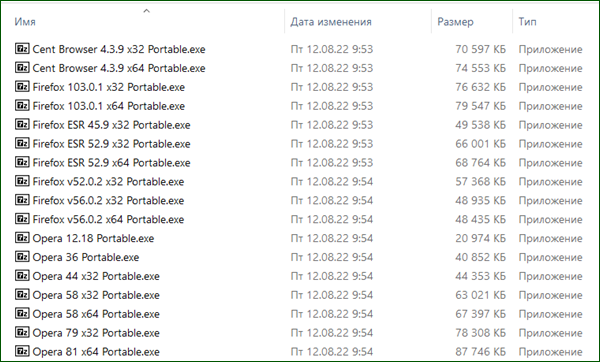
Task: Click the icon of Opera 36 Portable.exe
Action: click(22, 257)
